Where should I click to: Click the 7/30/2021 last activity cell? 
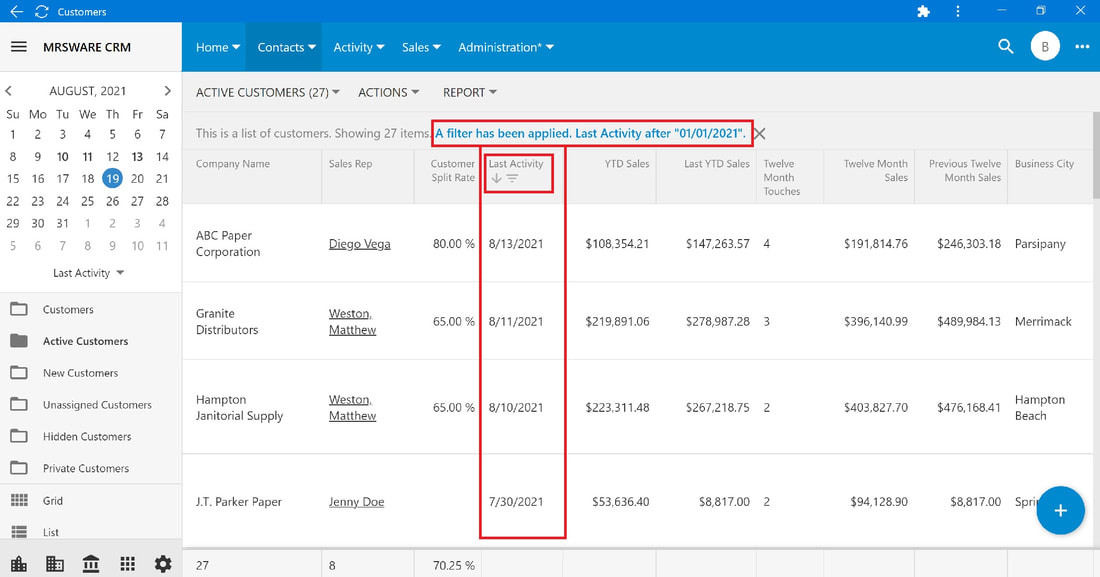516,502
